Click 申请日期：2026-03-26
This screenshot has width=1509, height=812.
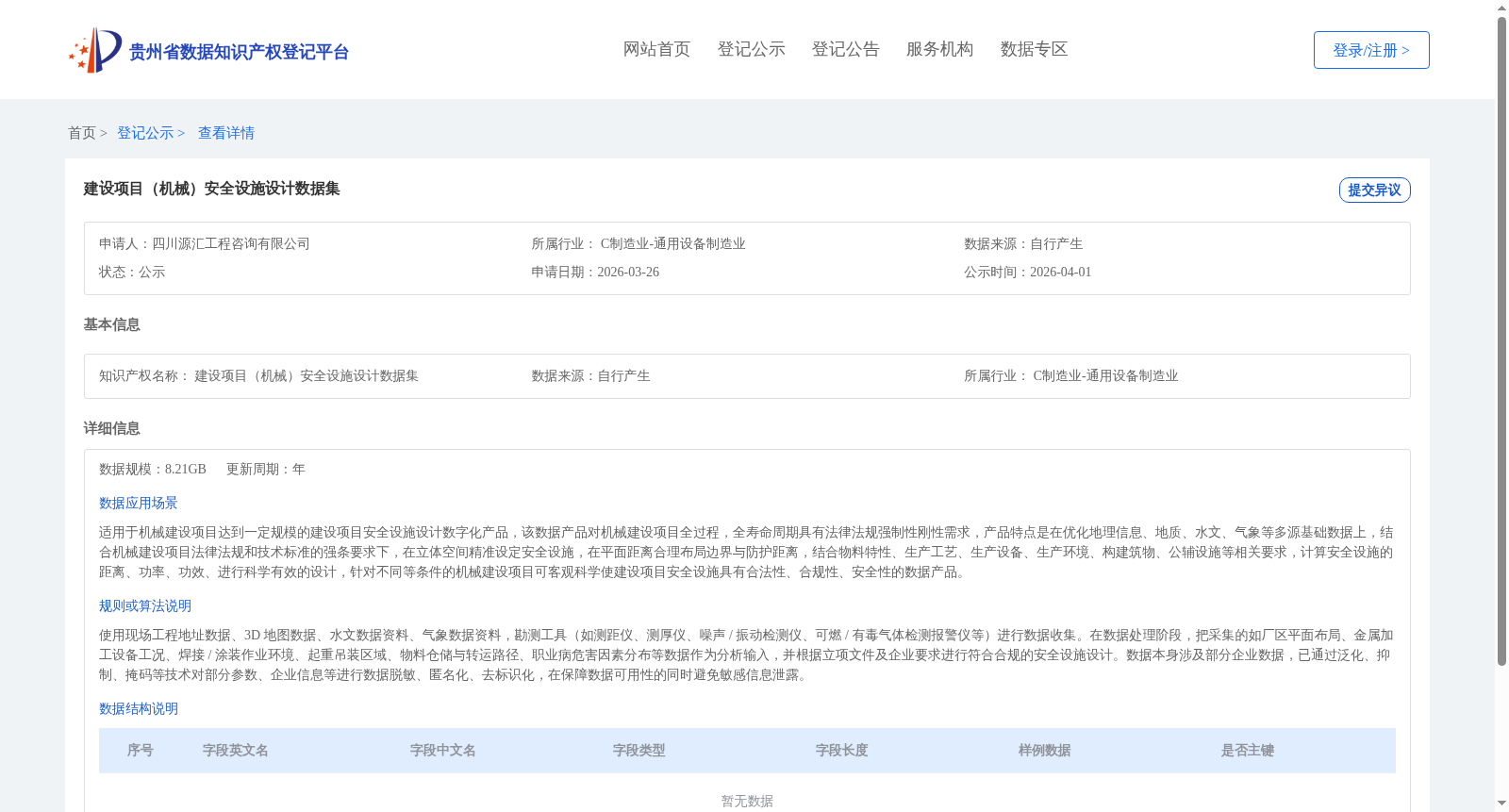click(x=595, y=272)
